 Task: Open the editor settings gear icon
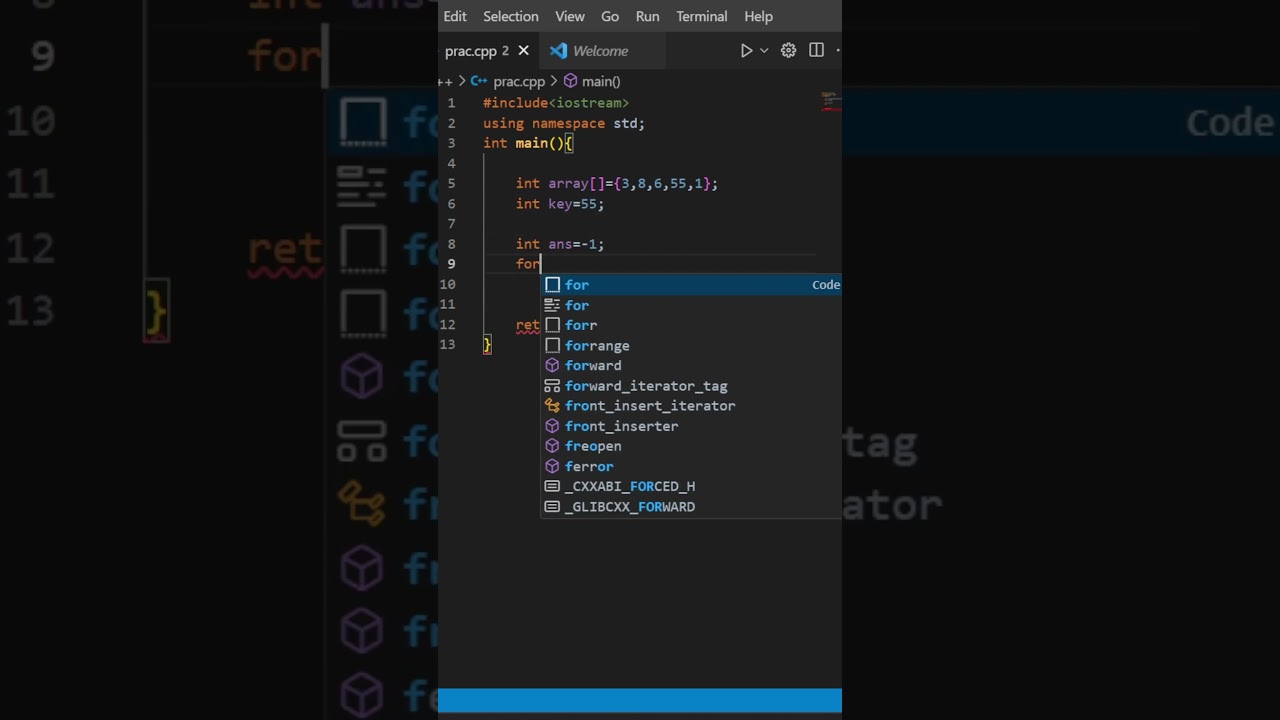pyautogui.click(x=788, y=50)
